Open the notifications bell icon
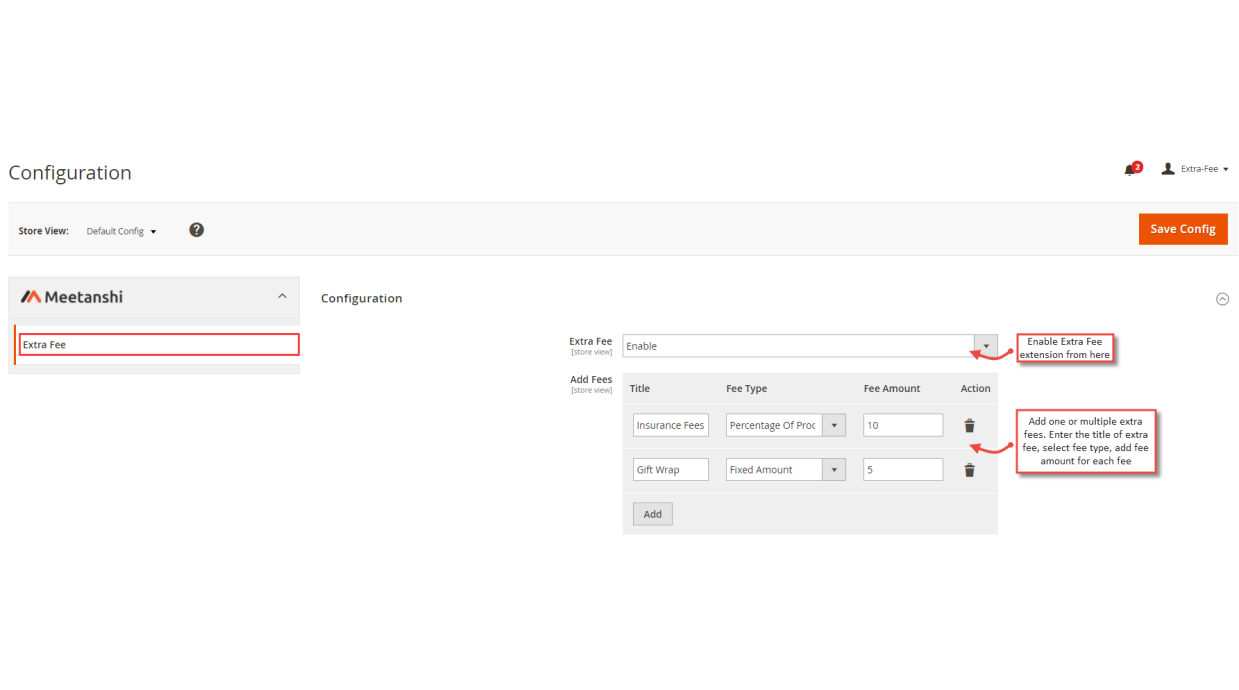This screenshot has height=690, width=1239. click(x=1132, y=169)
